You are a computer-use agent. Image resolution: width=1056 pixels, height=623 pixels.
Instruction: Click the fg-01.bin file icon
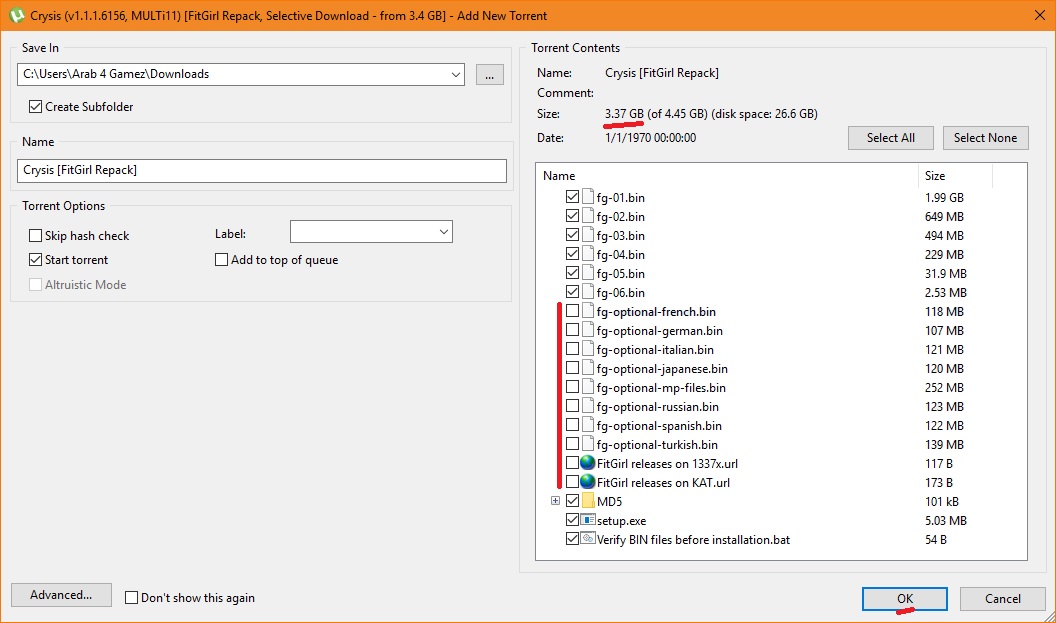point(587,197)
